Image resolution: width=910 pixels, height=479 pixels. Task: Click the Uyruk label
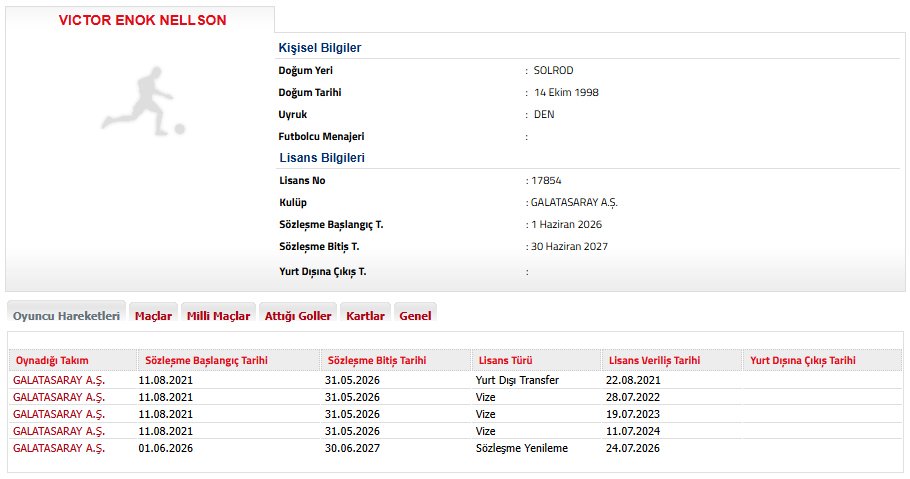[x=292, y=114]
